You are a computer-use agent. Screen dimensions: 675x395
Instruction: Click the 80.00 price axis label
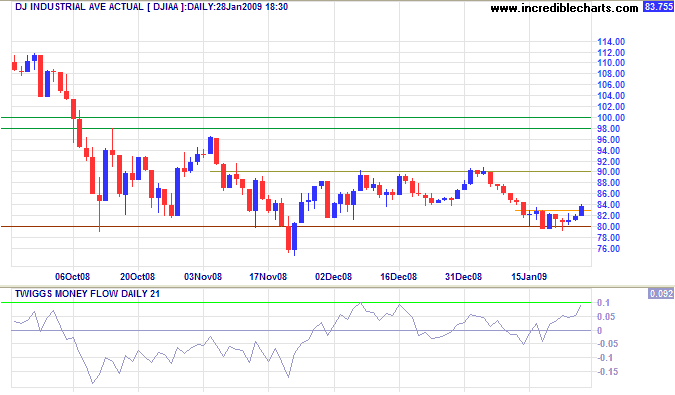[x=609, y=227]
